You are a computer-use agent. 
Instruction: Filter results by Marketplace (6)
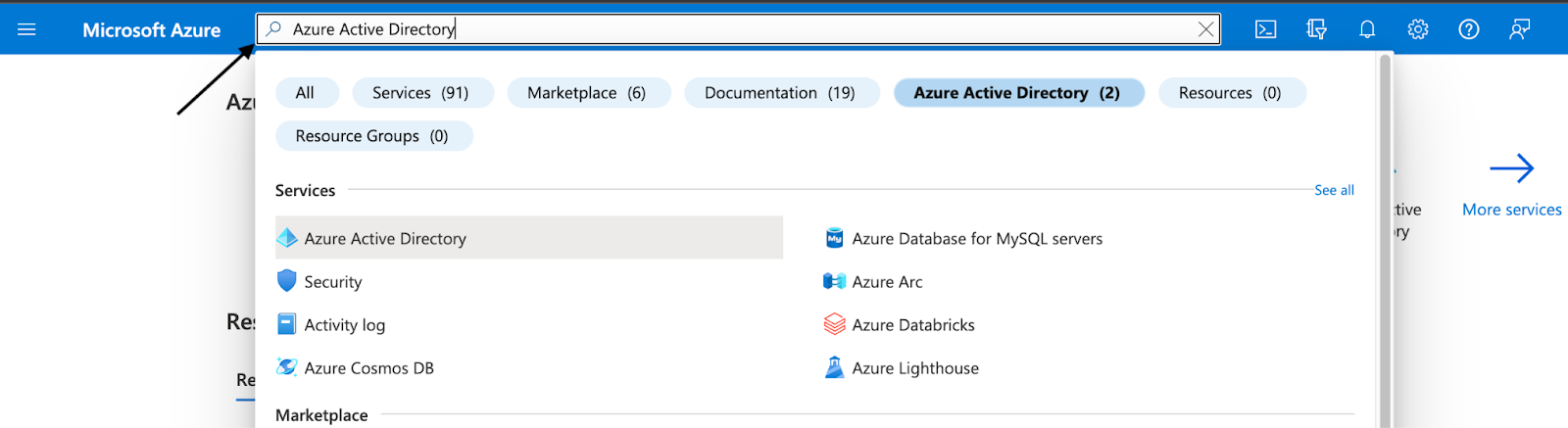point(586,93)
